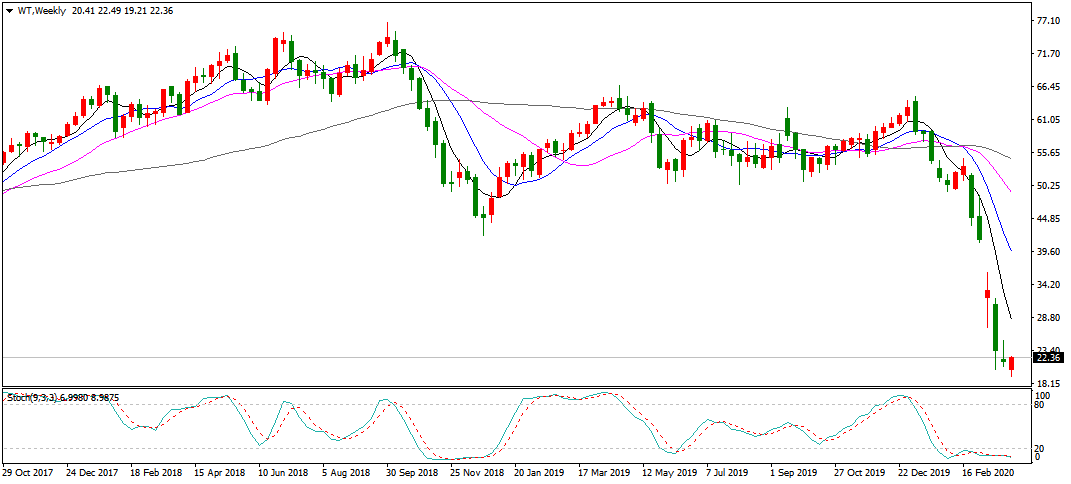Click the stochastic 20 level label
Viewport: 1071px width, 484px height.
click(x=1041, y=448)
